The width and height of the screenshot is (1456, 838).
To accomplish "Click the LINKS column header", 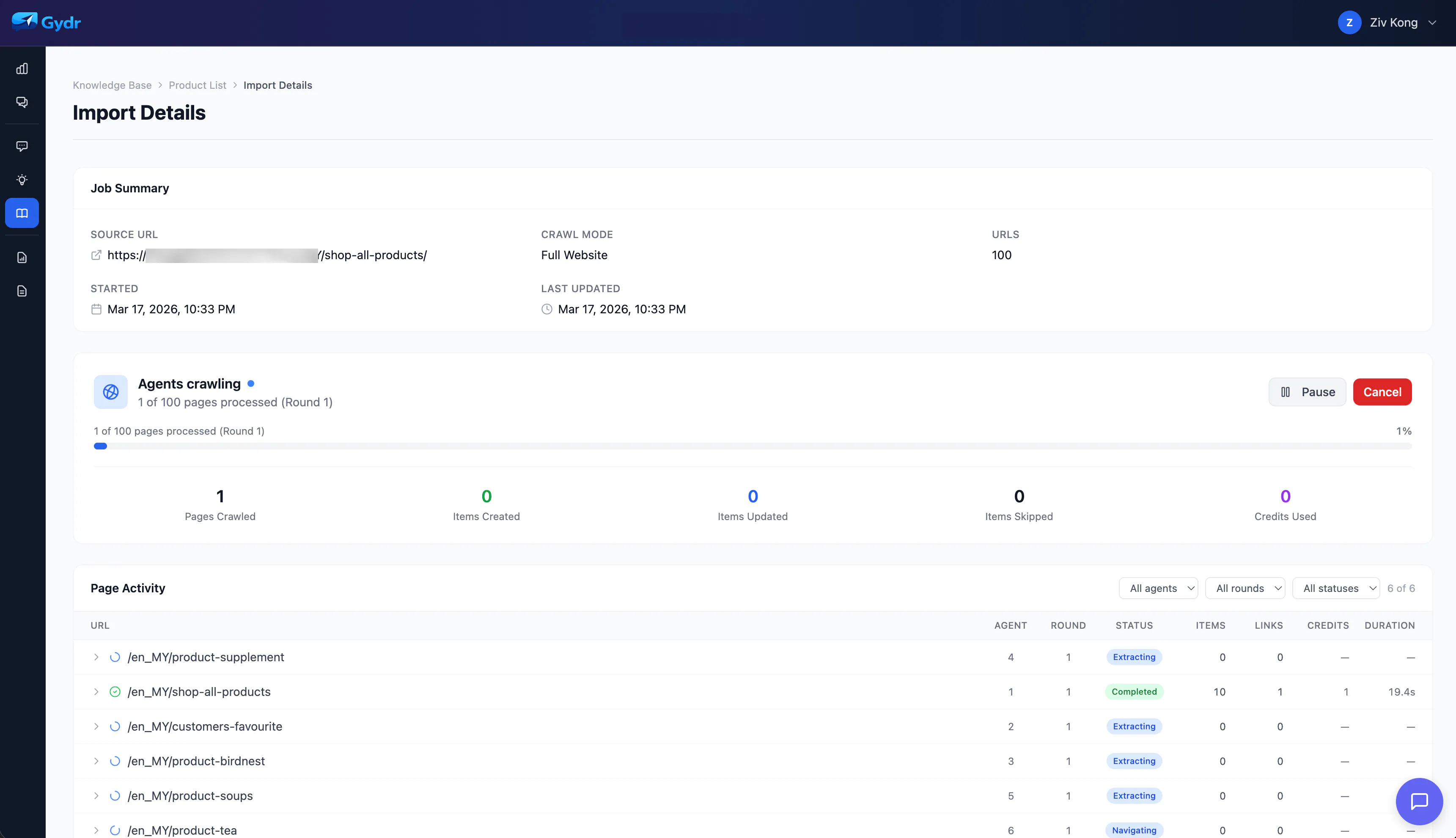I will (1268, 626).
